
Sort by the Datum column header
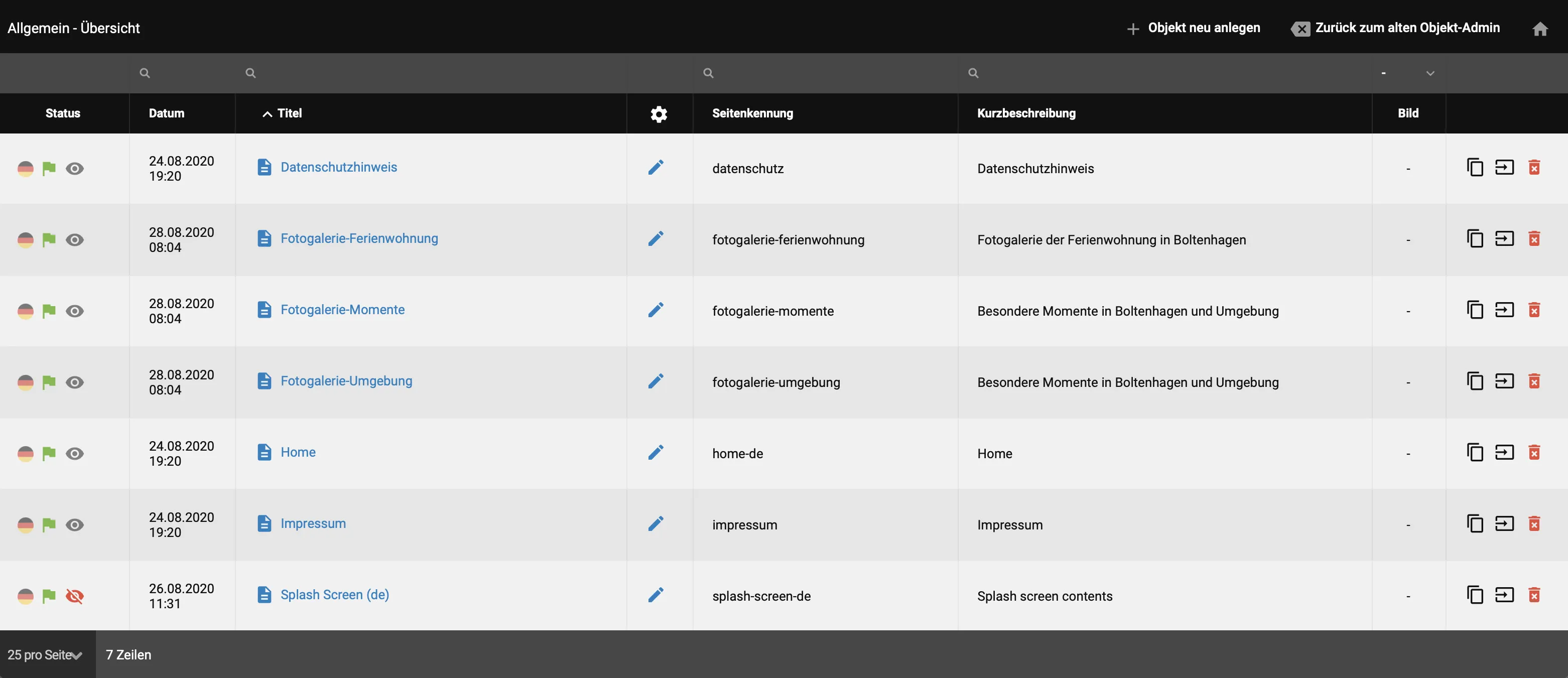click(167, 113)
